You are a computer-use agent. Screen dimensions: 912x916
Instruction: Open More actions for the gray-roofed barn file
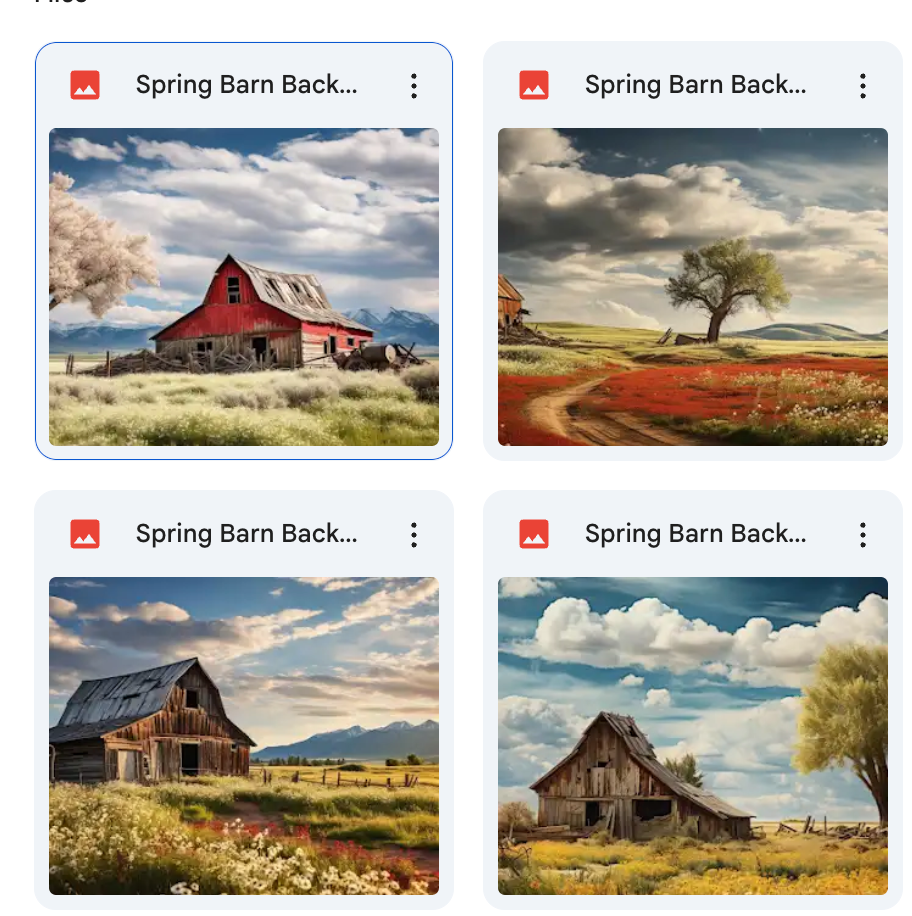click(414, 535)
